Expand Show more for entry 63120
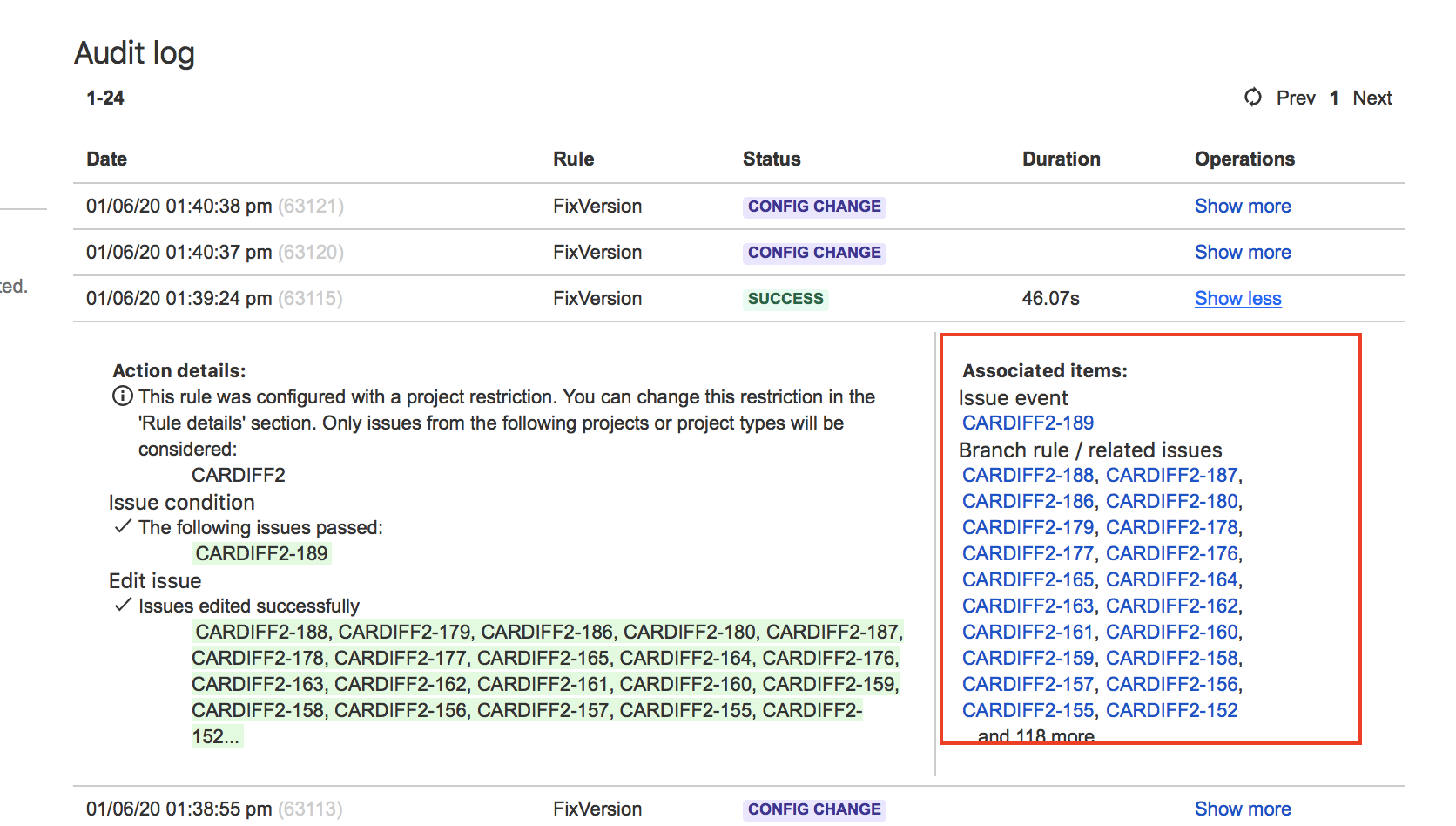Screen dimensions: 1456x826 1243,252
